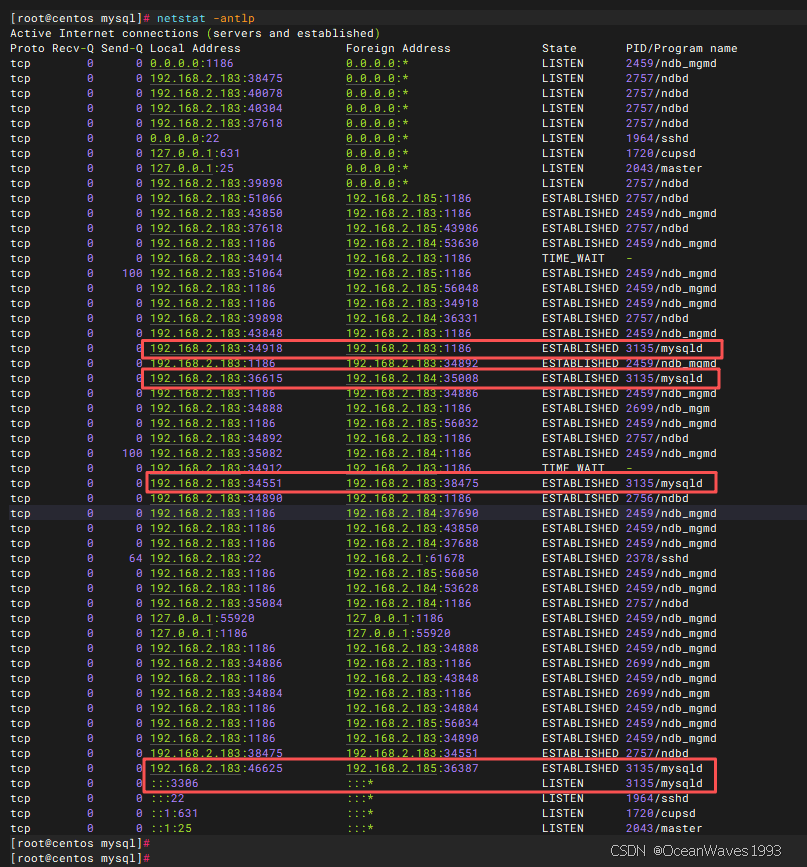807x867 pixels.
Task: Click foreign address 192.168.2.184:37690
Action: point(412,513)
